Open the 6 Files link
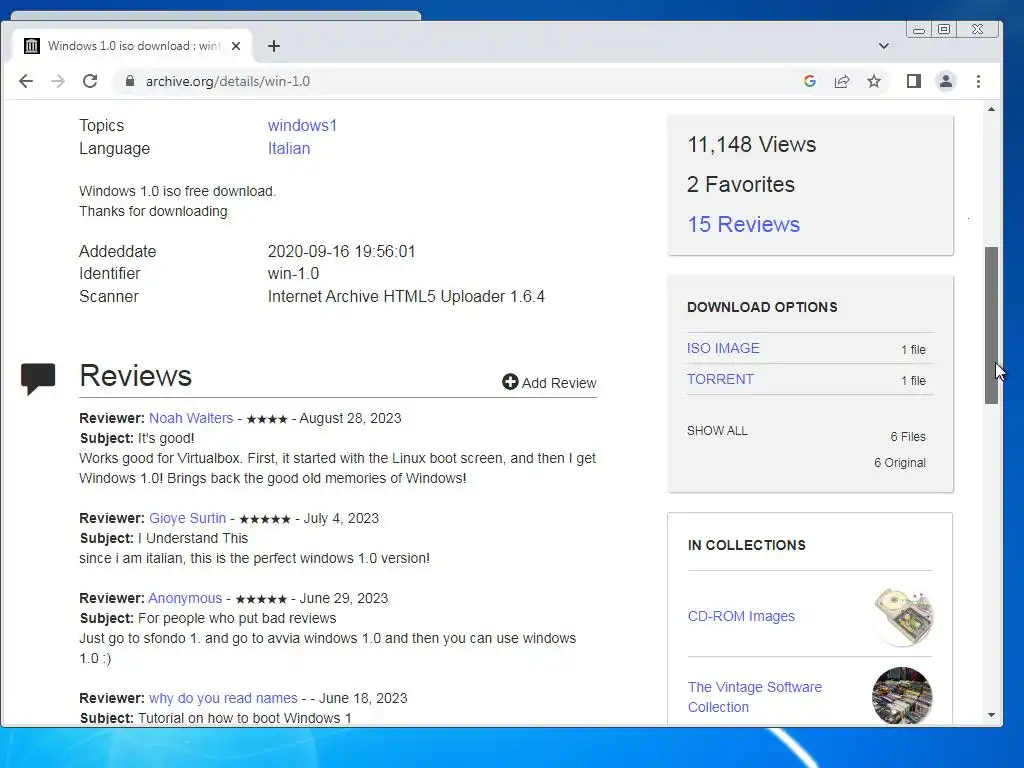 click(908, 436)
